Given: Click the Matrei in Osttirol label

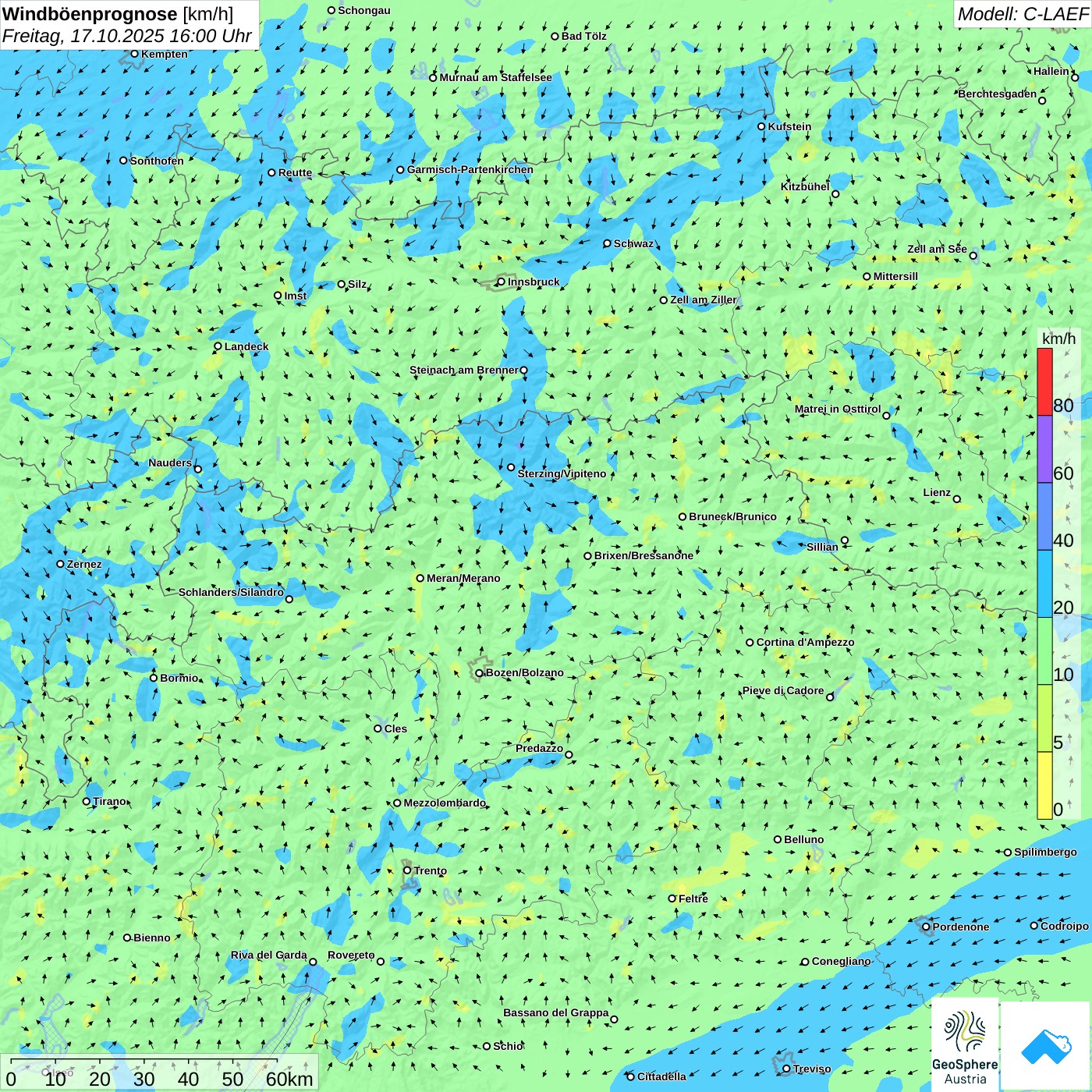Looking at the screenshot, I should (838, 409).
